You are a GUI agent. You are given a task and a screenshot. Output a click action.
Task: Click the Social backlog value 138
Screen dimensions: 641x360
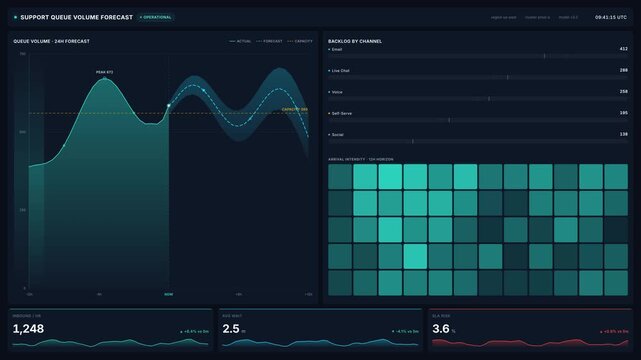coord(623,134)
